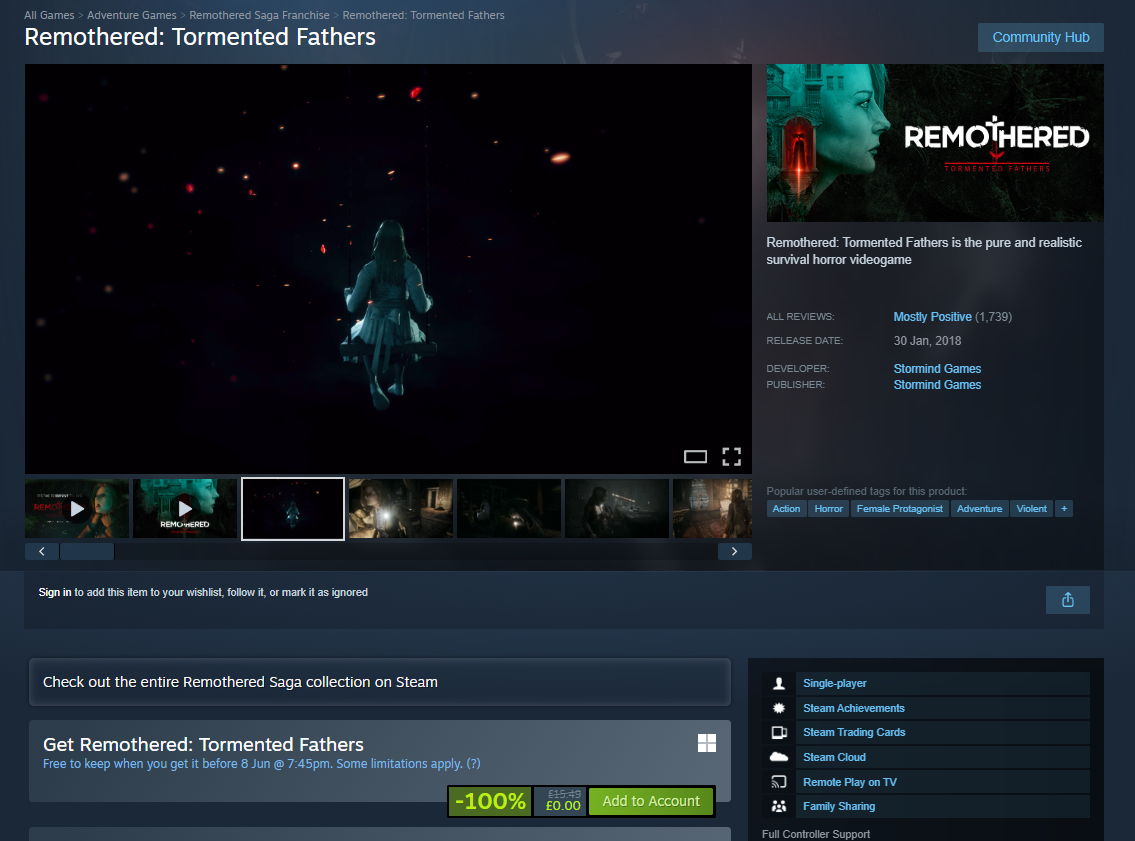Viewport: 1135px width, 841px height.
Task: Click the Remote Play on TV cast icon
Action: pyautogui.click(x=779, y=782)
